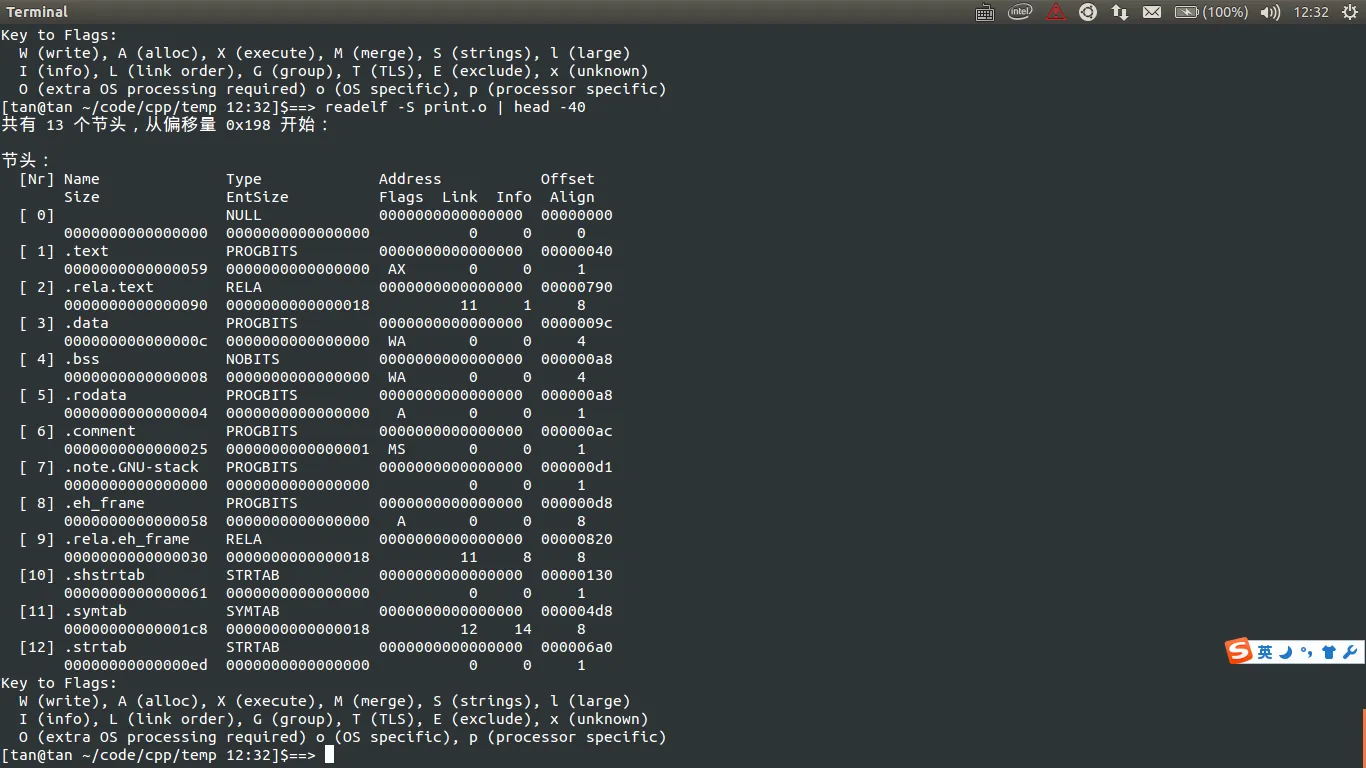Click size value '0000000000000025'
This screenshot has width=1366, height=768.
point(136,449)
